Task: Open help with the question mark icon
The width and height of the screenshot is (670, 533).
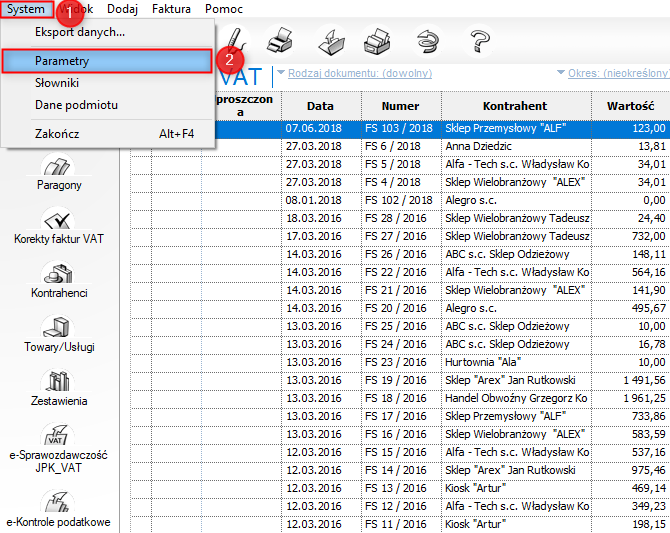Action: [x=479, y=41]
